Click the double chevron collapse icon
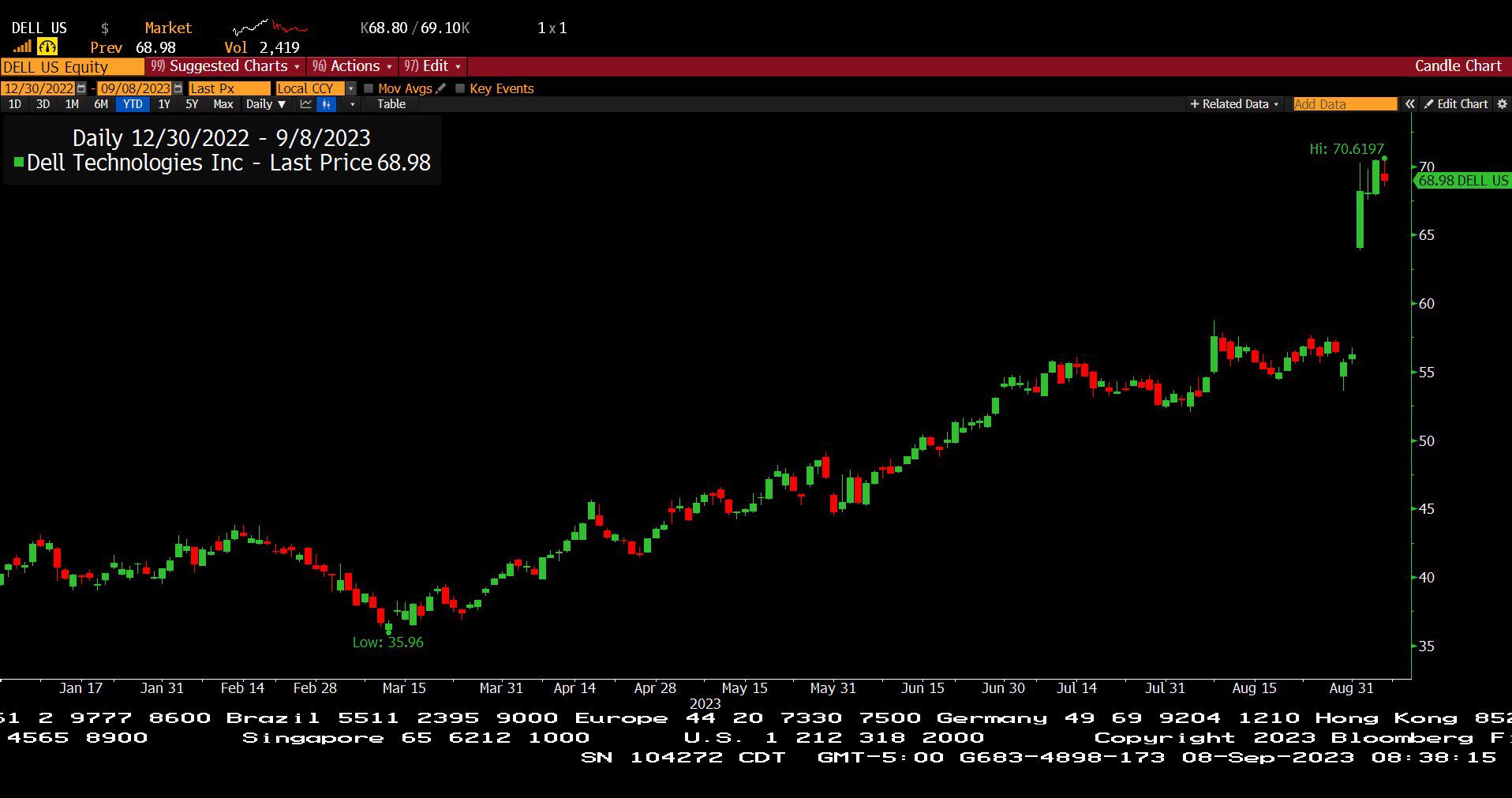The image size is (1512, 798). tap(1410, 104)
